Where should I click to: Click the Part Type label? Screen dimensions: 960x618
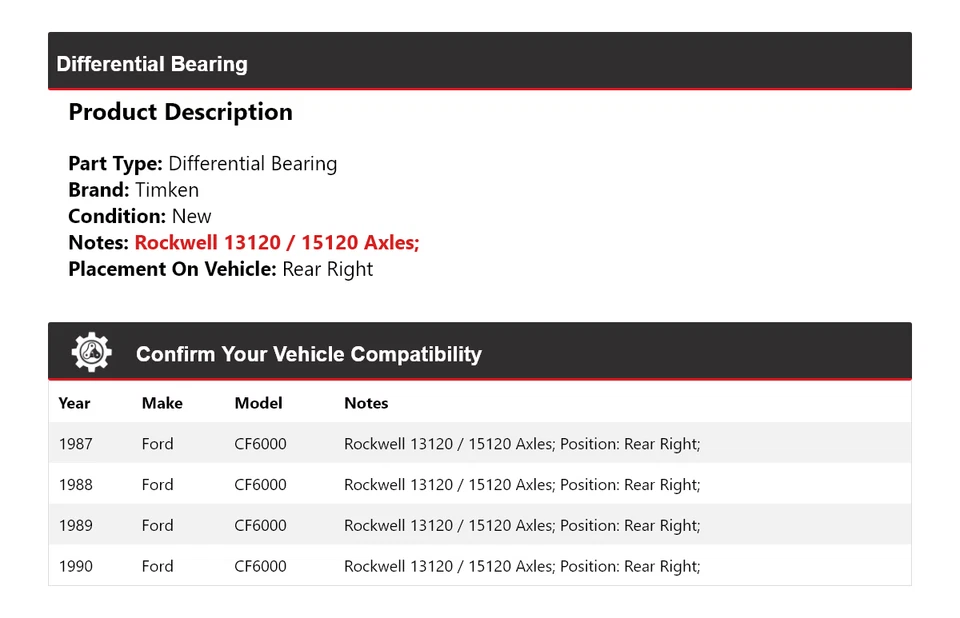tap(115, 164)
